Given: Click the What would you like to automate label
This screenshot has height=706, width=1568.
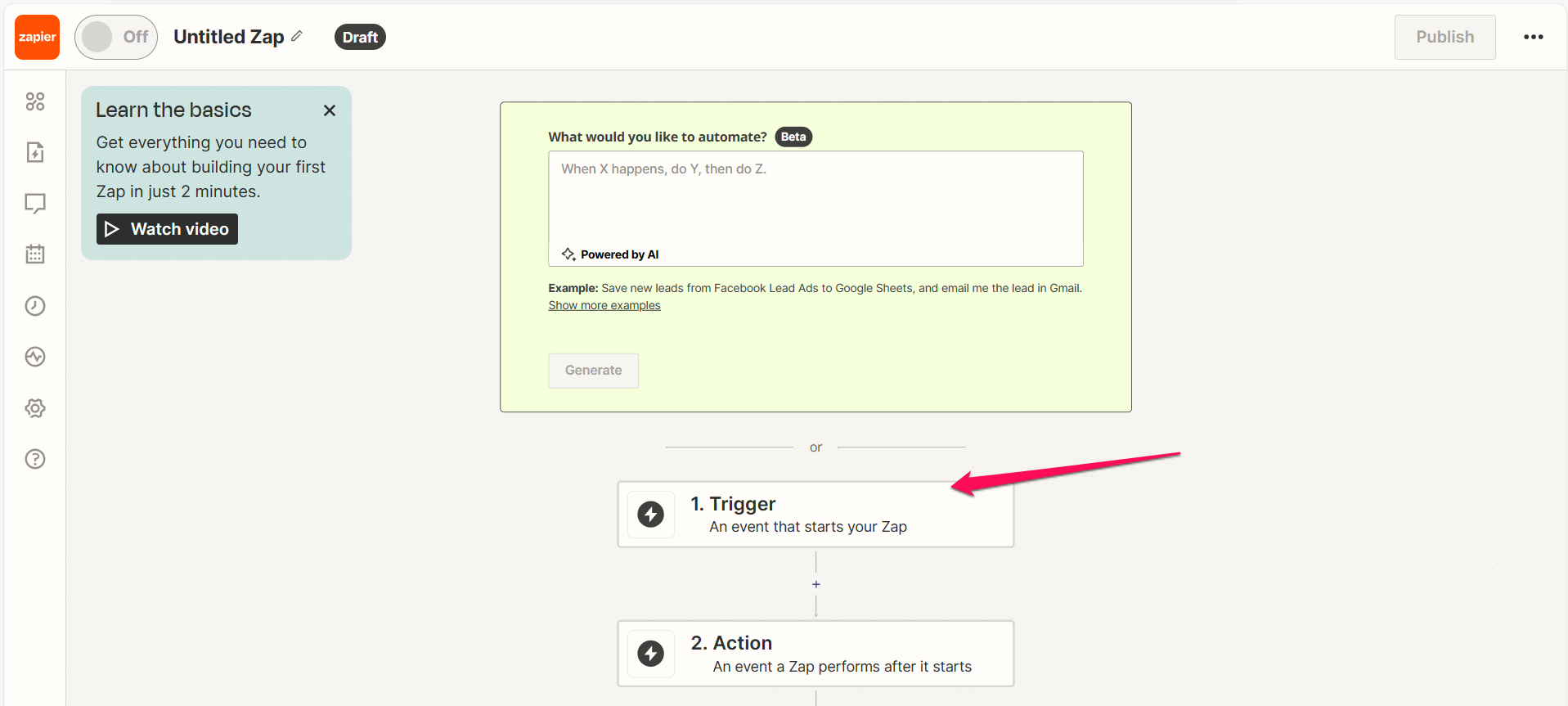Looking at the screenshot, I should click(658, 137).
